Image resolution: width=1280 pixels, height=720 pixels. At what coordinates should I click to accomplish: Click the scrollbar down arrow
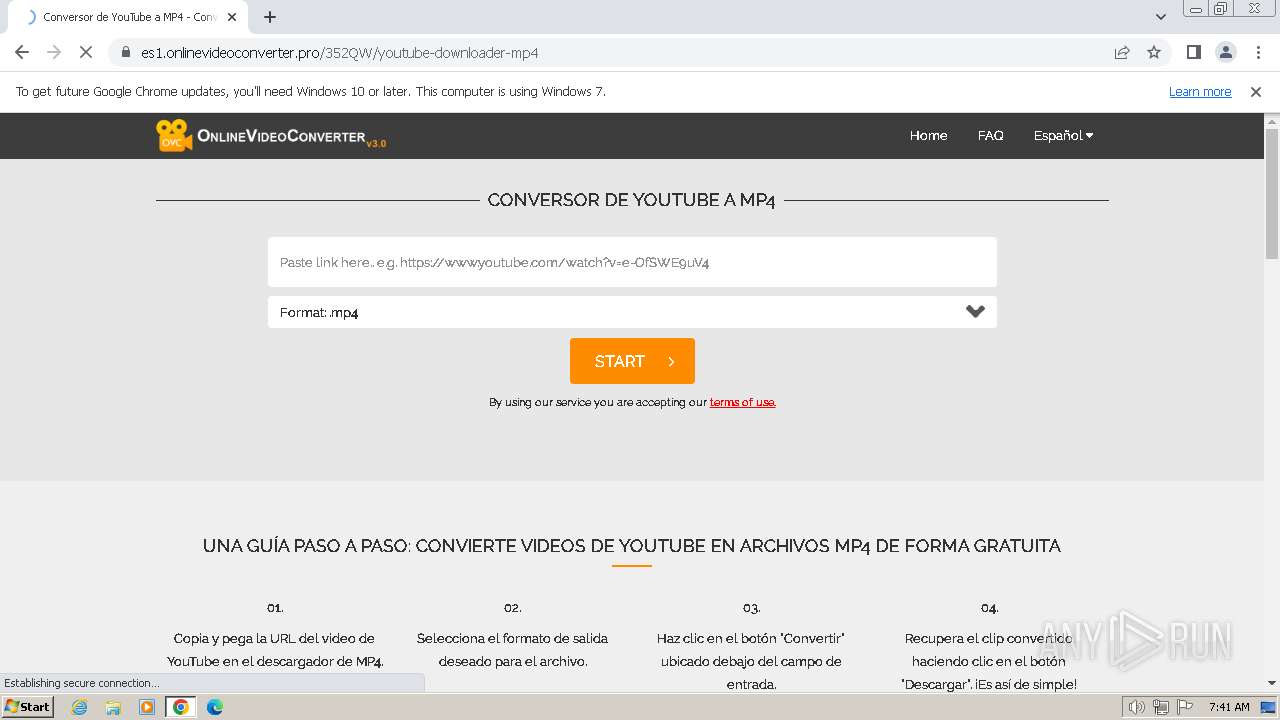[x=1272, y=684]
